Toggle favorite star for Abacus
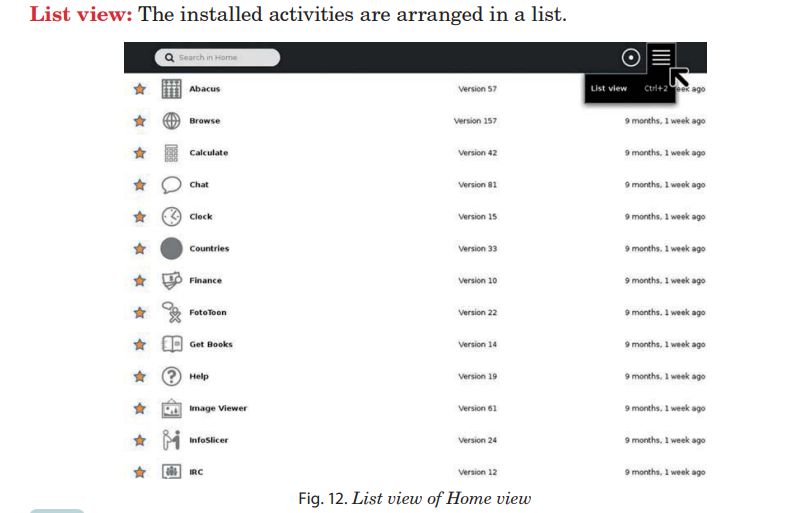The image size is (799, 513). [x=140, y=89]
